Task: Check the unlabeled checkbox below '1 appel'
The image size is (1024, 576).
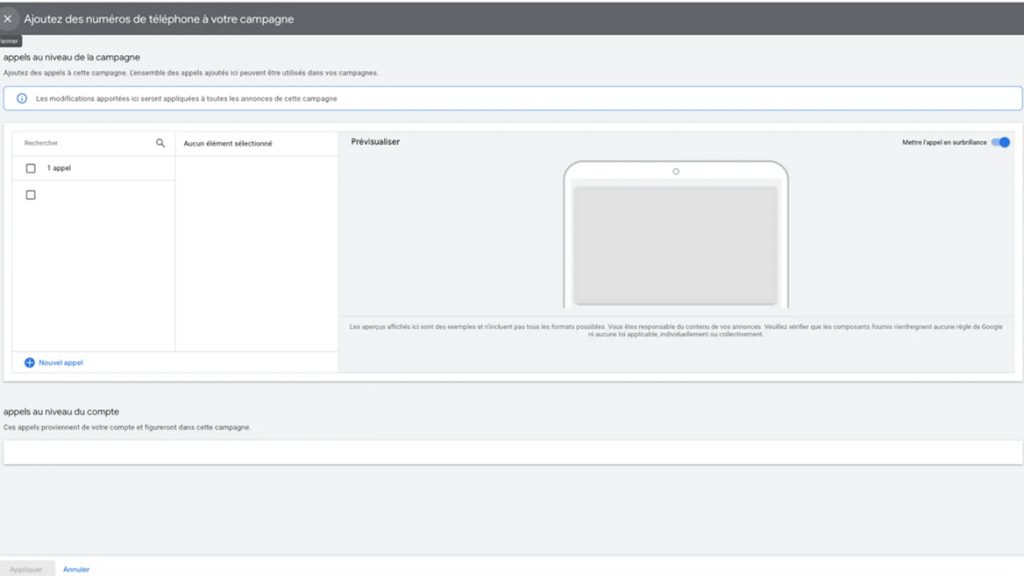Action: (31, 195)
